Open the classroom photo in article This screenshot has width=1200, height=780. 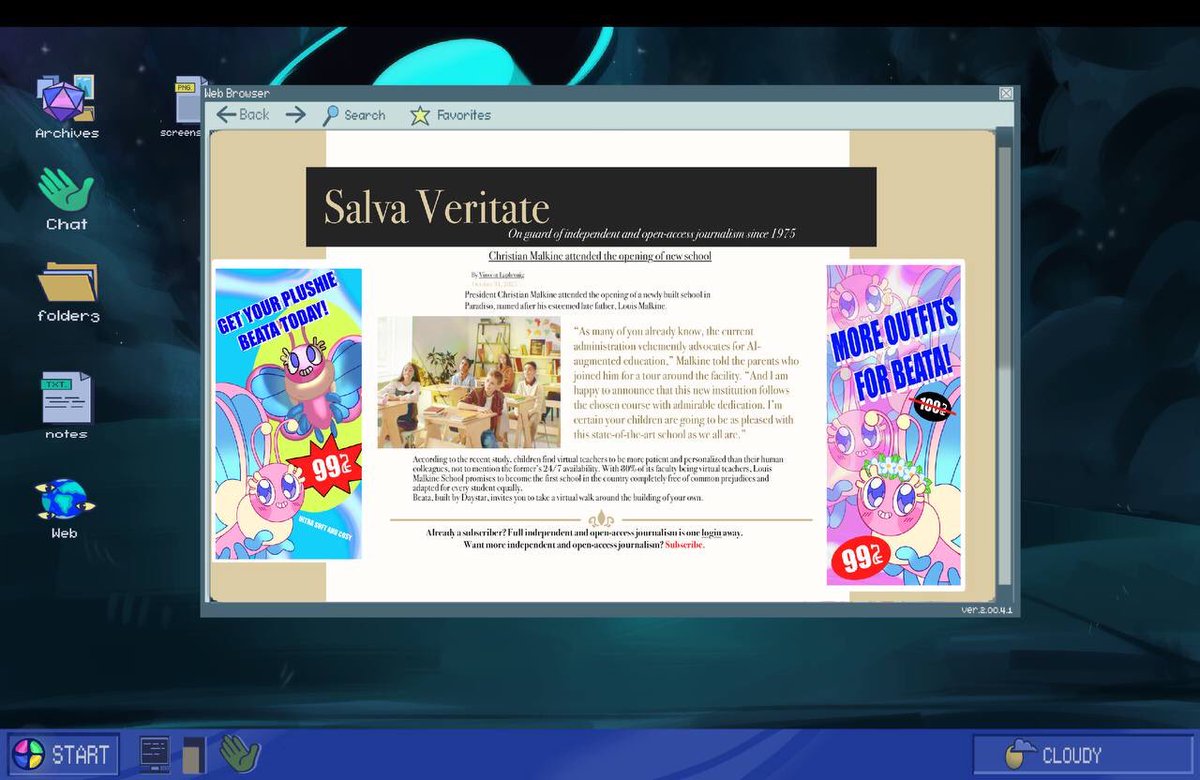tap(469, 382)
